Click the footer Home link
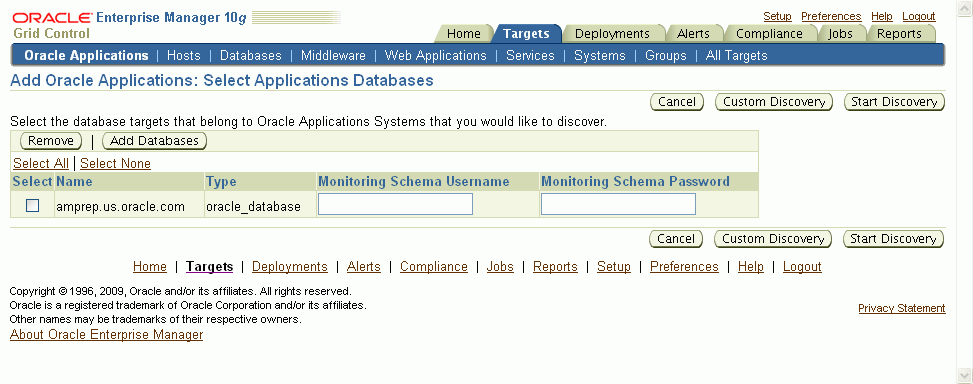Viewport: 973px width, 384px height. point(150,266)
